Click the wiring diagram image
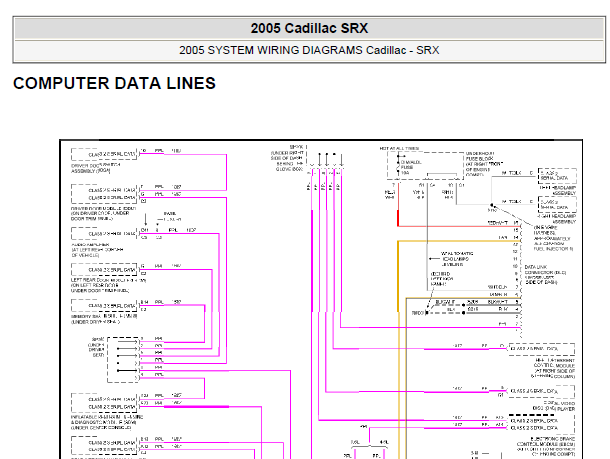Image resolution: width=610 pixels, height=459 pixels. pyautogui.click(x=321, y=299)
